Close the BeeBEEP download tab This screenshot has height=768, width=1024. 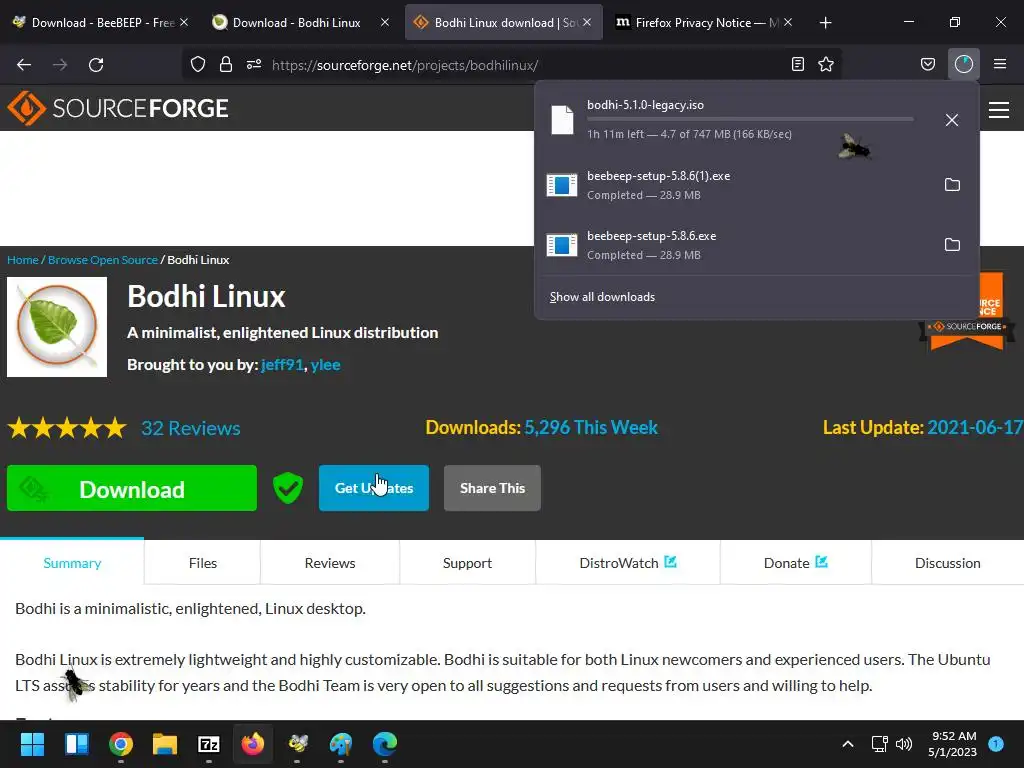click(184, 22)
